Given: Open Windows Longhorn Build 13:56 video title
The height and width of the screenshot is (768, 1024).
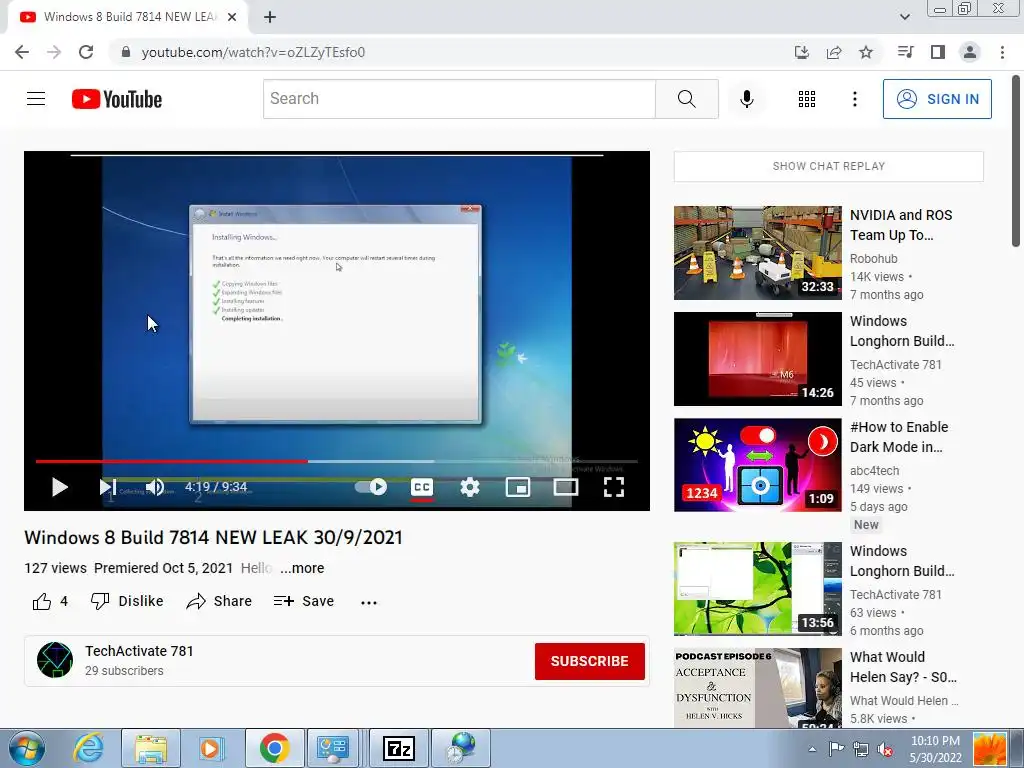Looking at the screenshot, I should pos(902,561).
